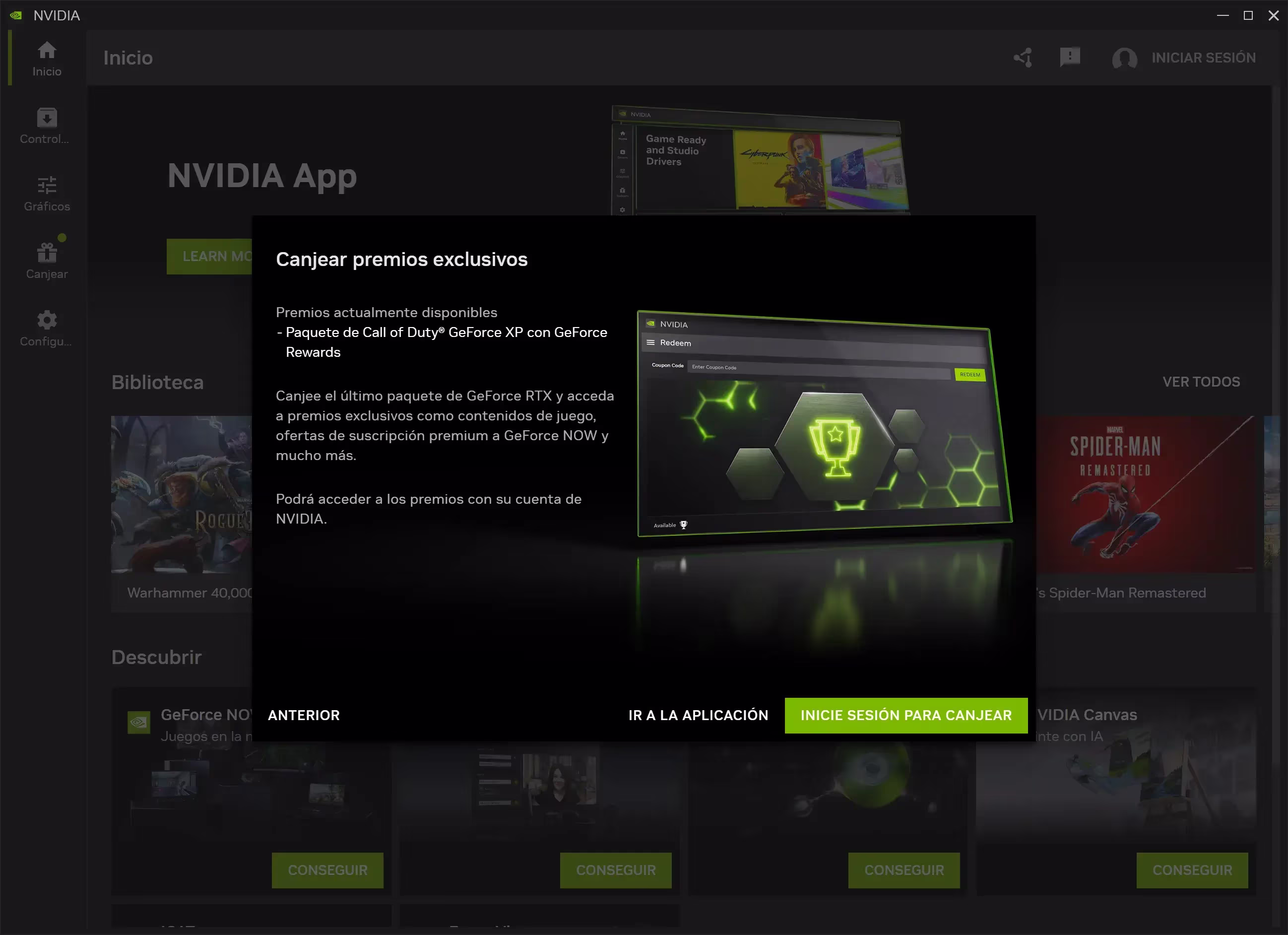
Task: Click the 'NVIDIA App' banner heading
Action: (x=262, y=177)
